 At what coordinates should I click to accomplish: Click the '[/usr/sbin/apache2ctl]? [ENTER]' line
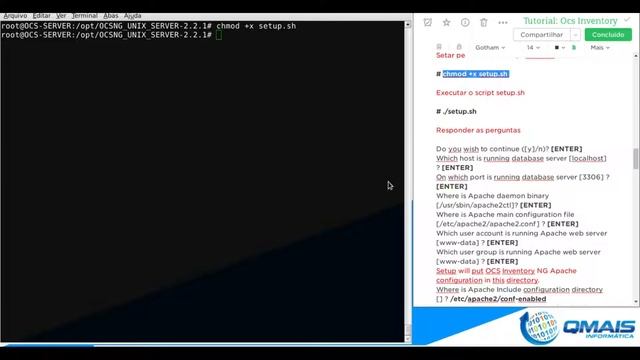(x=493, y=205)
